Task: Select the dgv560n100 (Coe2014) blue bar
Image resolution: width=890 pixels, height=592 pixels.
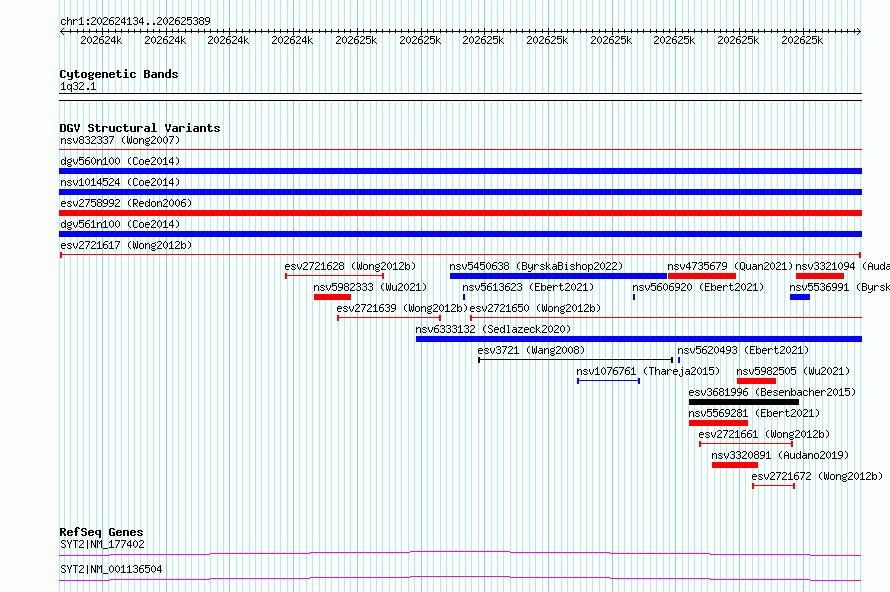Action: pos(460,171)
